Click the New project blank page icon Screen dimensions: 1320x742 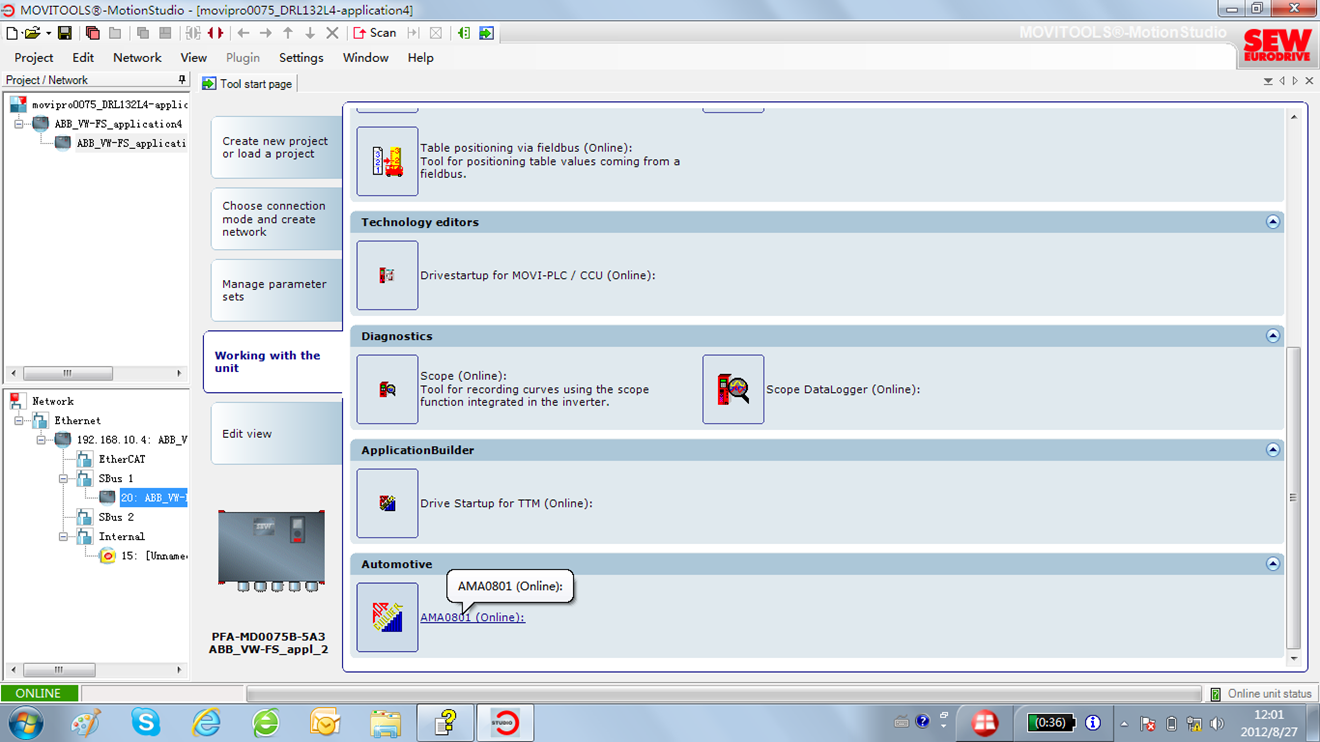point(12,33)
